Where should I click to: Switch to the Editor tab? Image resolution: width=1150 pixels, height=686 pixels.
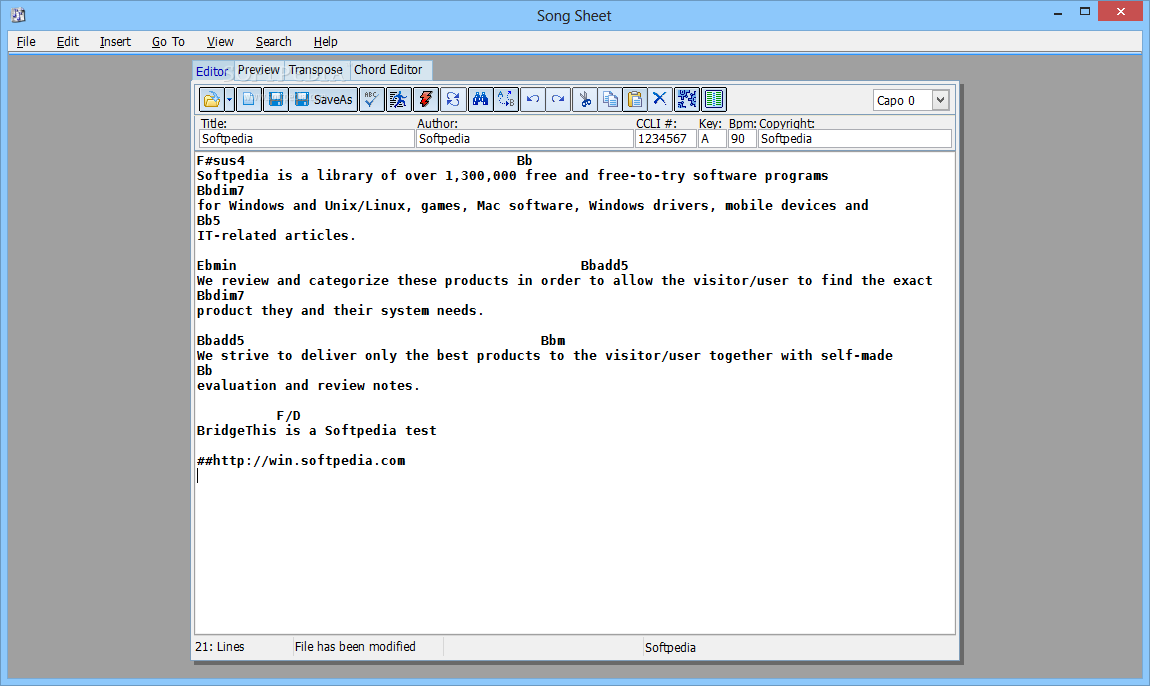(x=212, y=71)
